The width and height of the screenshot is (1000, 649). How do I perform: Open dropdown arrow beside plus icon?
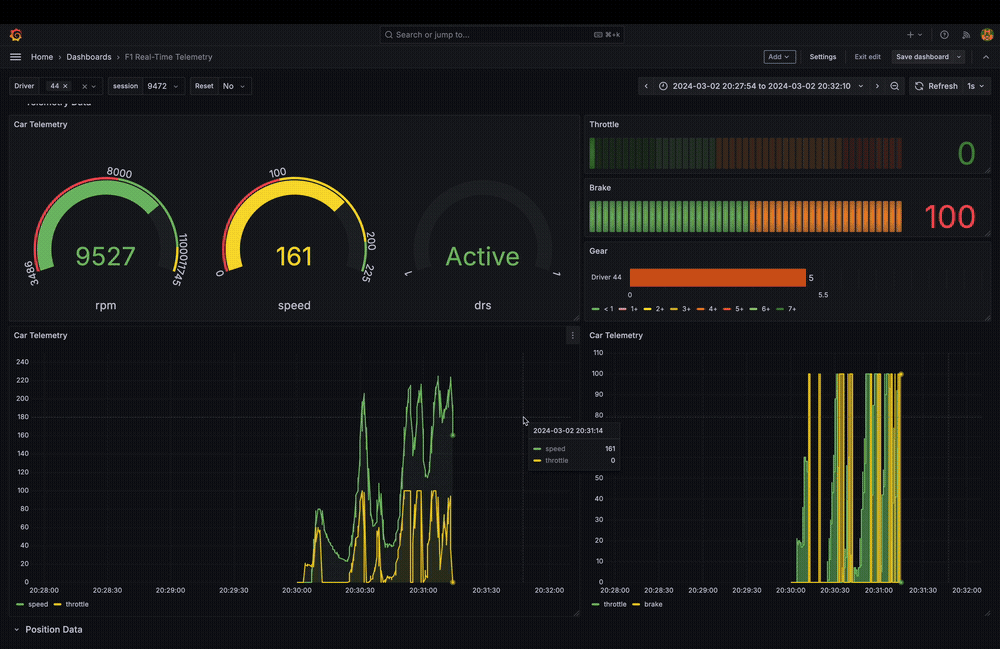(x=920, y=34)
